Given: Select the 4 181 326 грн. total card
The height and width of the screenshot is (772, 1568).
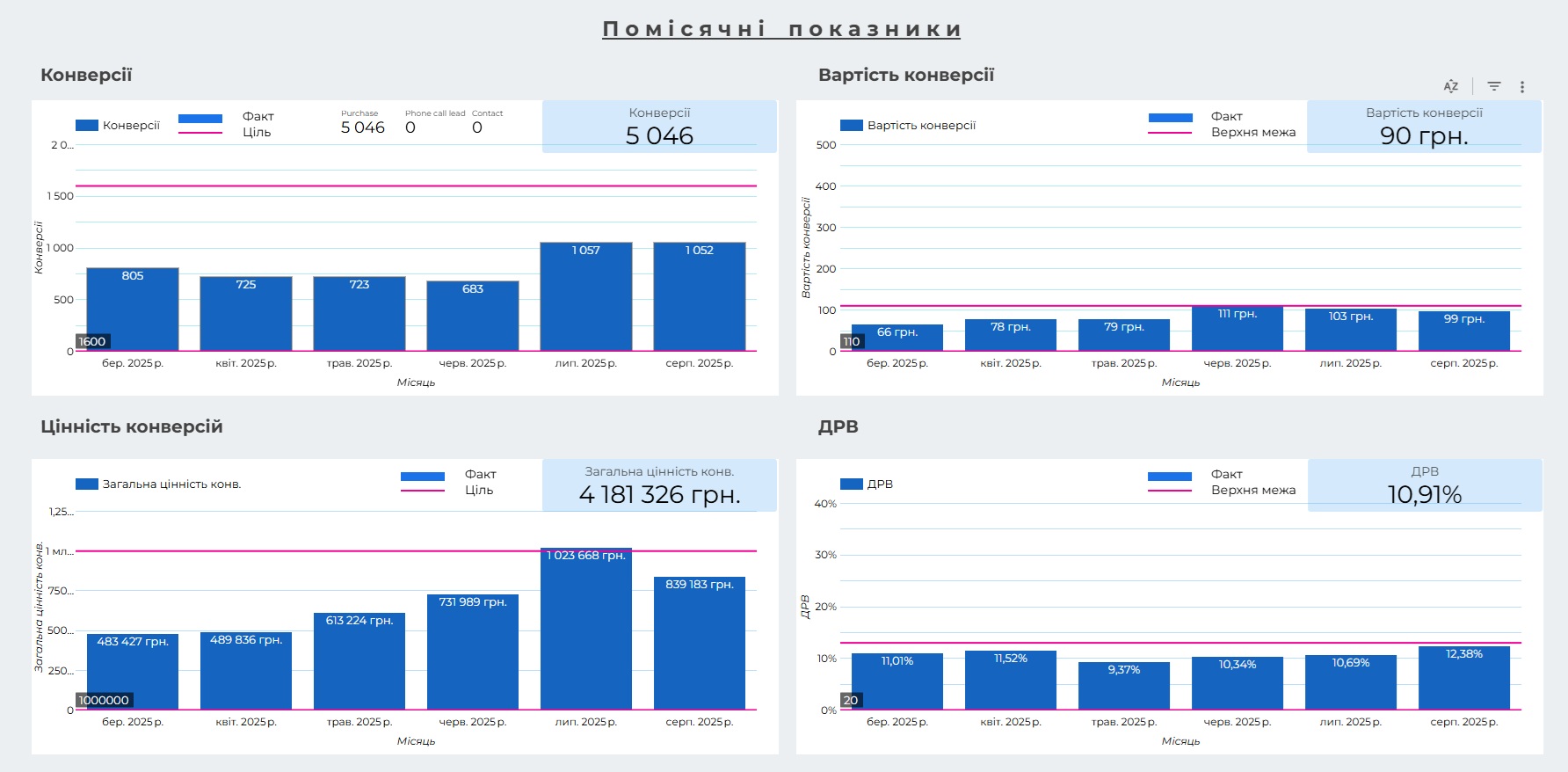Looking at the screenshot, I should [659, 485].
